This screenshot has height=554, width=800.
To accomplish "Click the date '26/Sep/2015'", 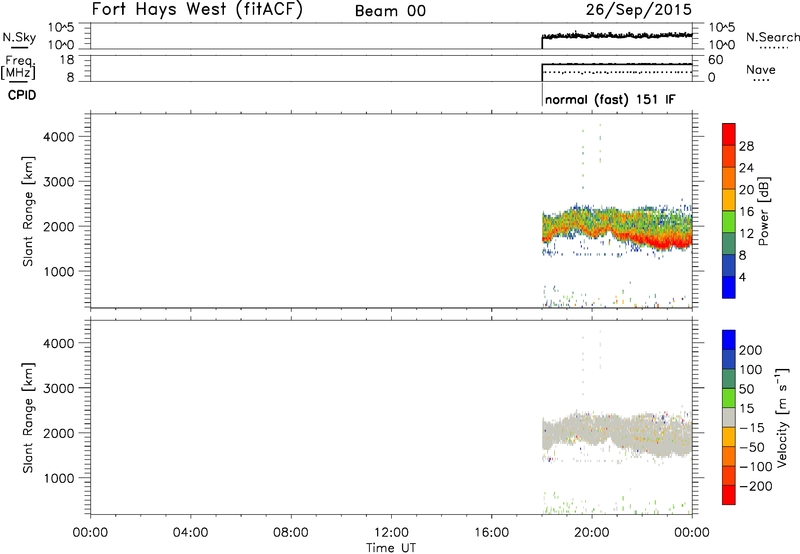I will tap(639, 9).
